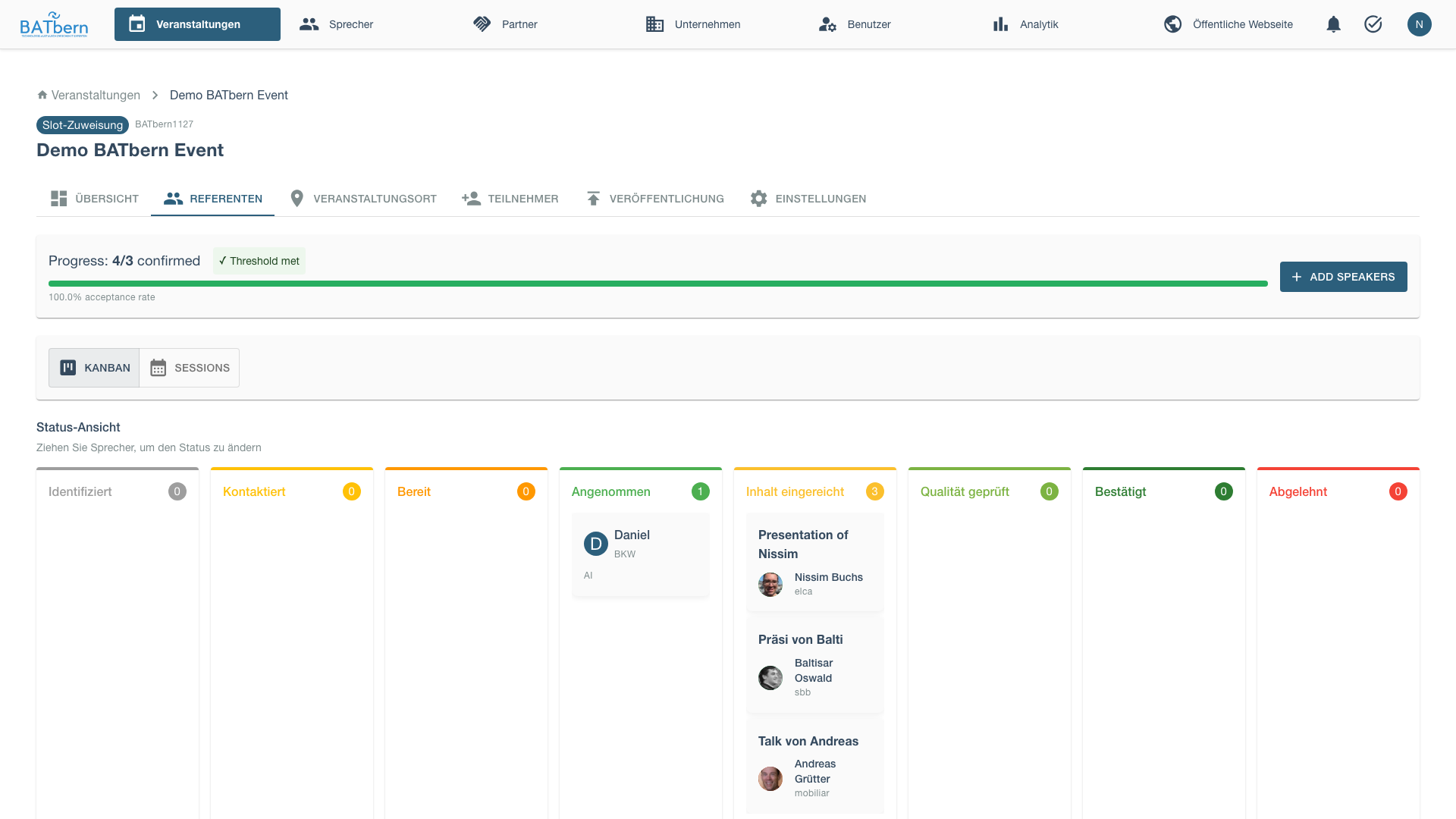Click the Benutzer user settings icon

coord(827,24)
